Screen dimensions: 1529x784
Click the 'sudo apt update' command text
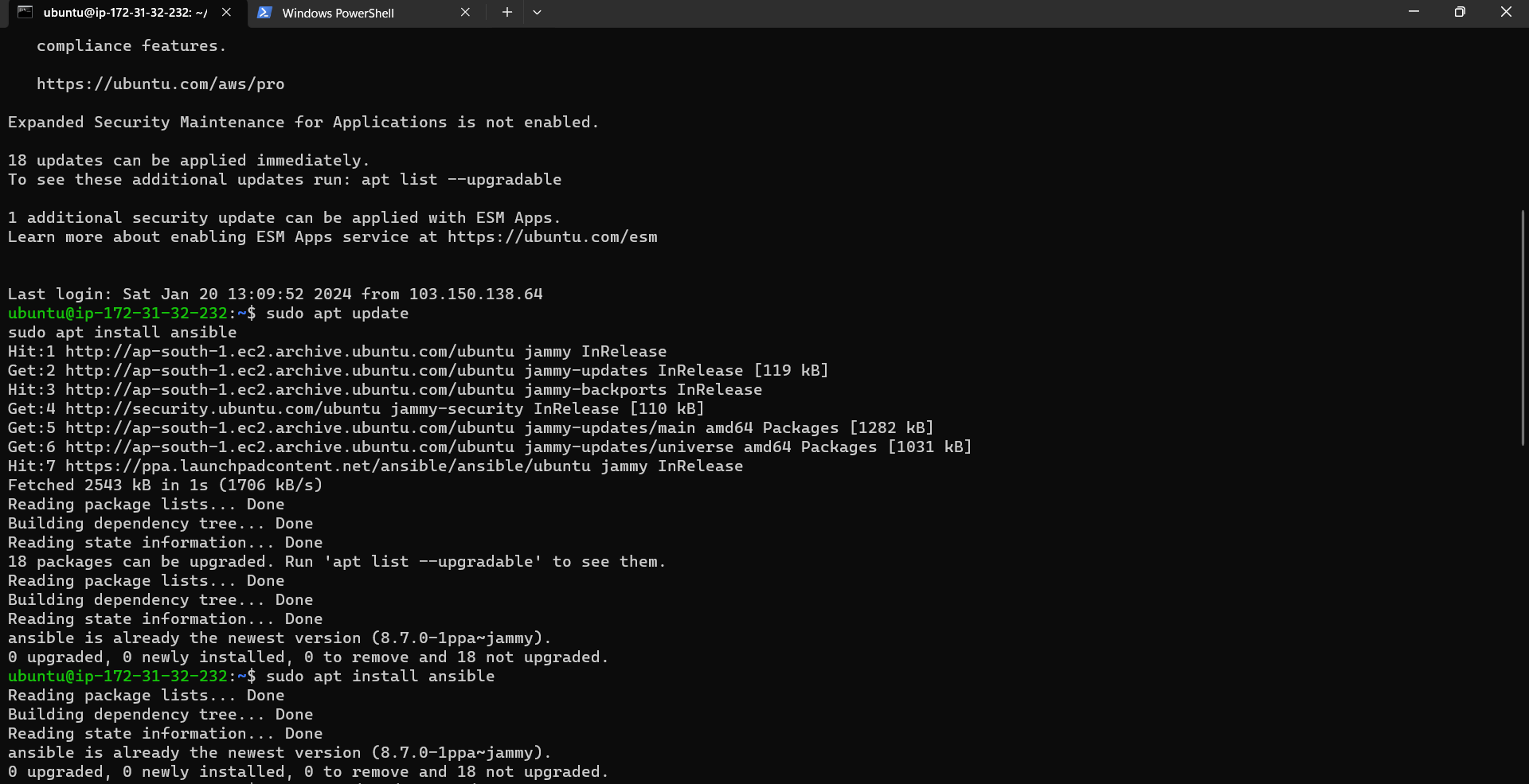[337, 313]
